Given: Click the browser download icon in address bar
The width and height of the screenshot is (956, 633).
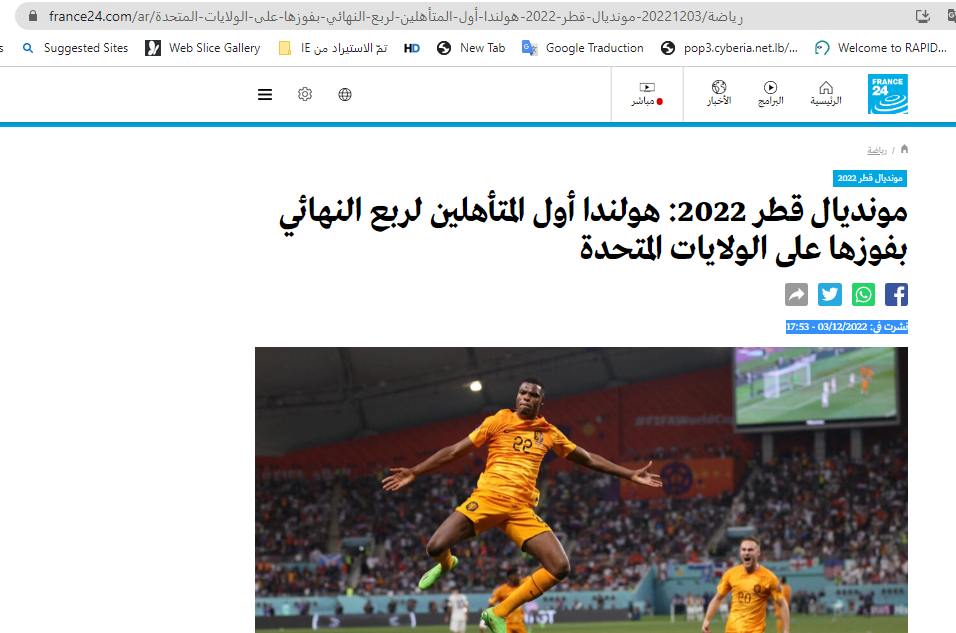Looking at the screenshot, I should click(x=923, y=16).
